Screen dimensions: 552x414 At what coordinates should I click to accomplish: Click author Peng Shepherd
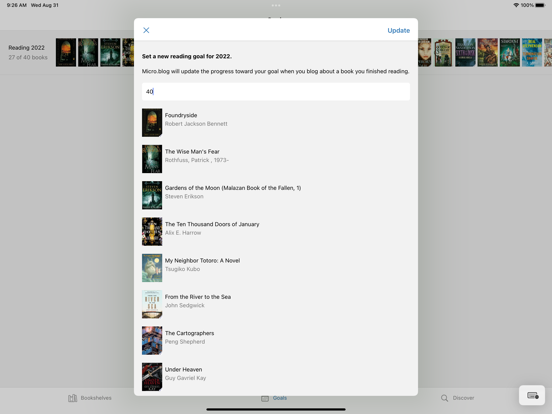point(185,341)
